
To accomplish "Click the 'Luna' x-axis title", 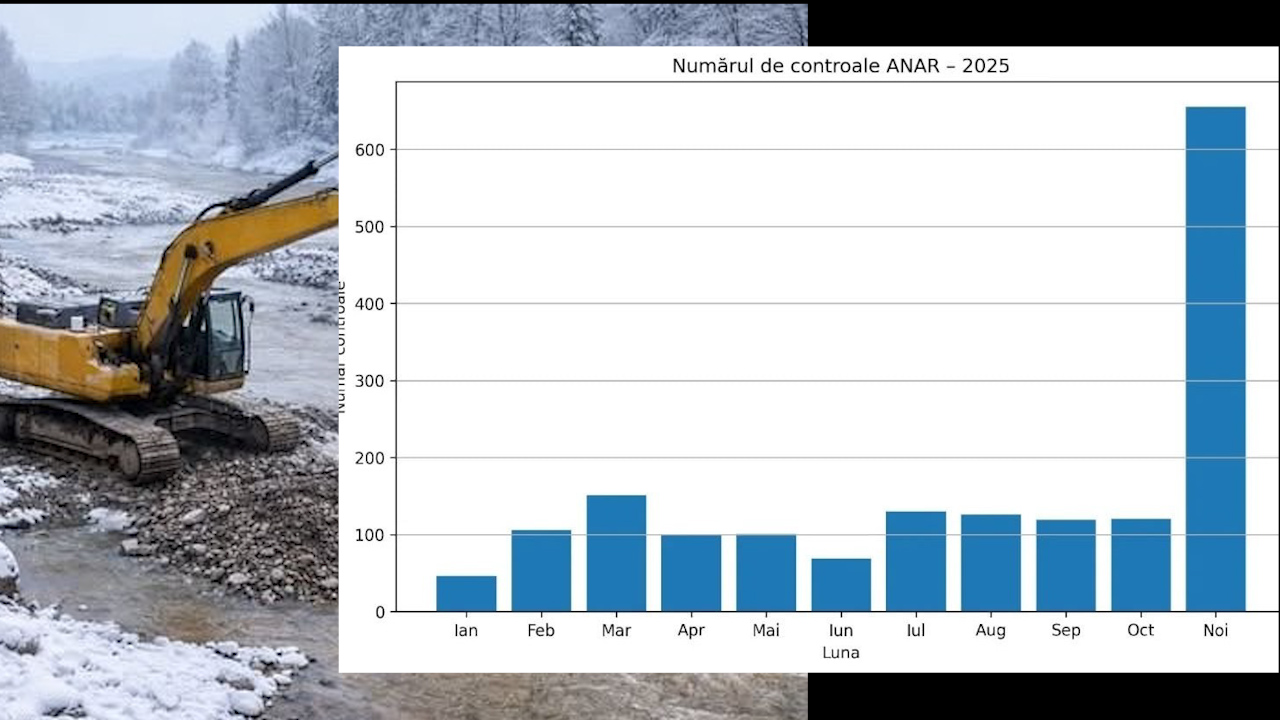I will point(840,653).
